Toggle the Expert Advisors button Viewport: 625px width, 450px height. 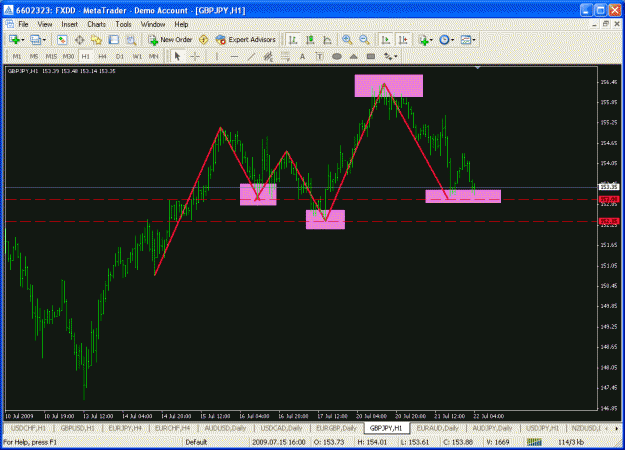(x=246, y=40)
